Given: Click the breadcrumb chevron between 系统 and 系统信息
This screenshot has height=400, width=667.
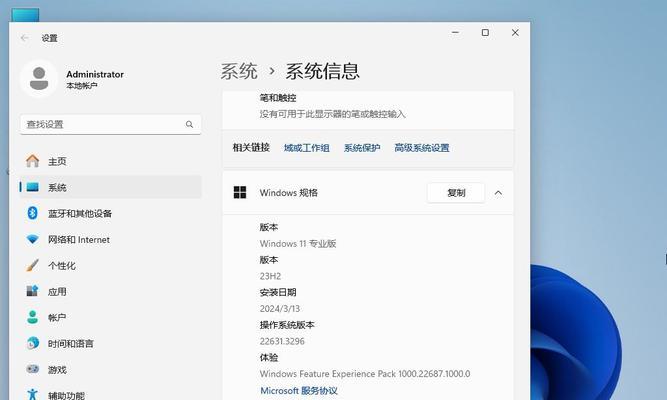Looking at the screenshot, I should tap(272, 71).
